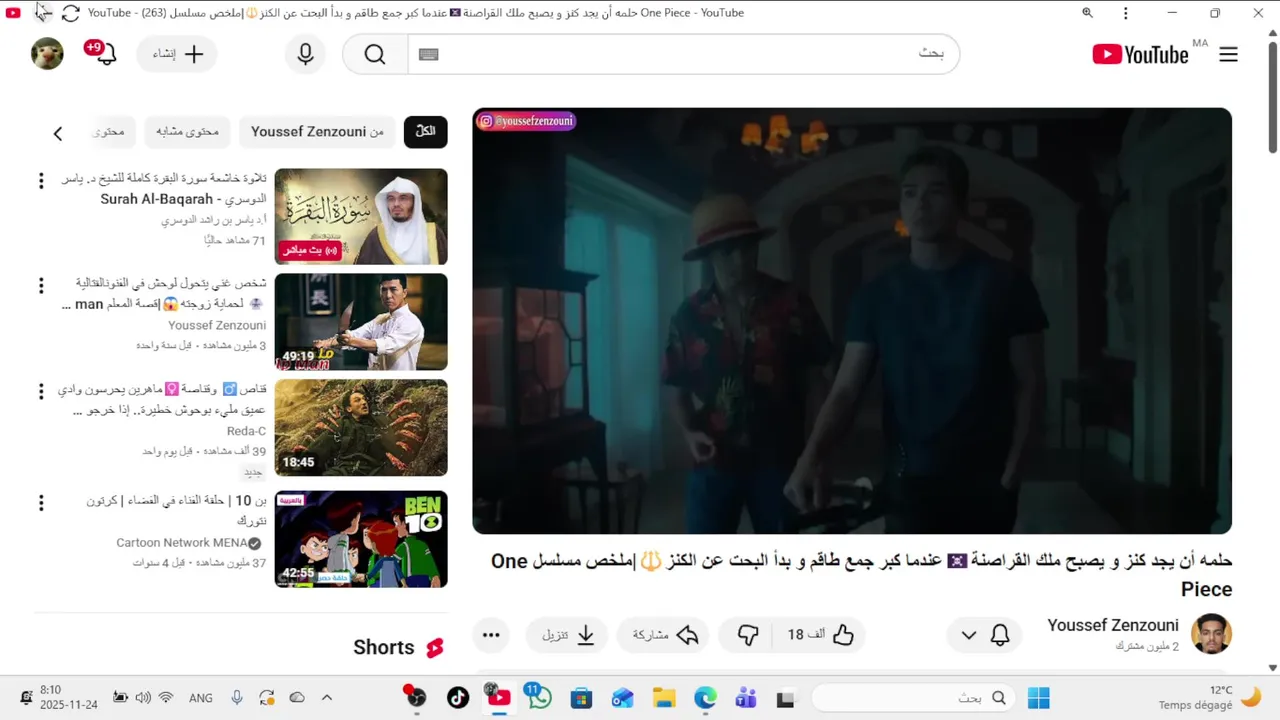Viewport: 1280px width, 720px height.
Task: Open the 49:19 martial arts video thumbnail
Action: click(x=361, y=322)
